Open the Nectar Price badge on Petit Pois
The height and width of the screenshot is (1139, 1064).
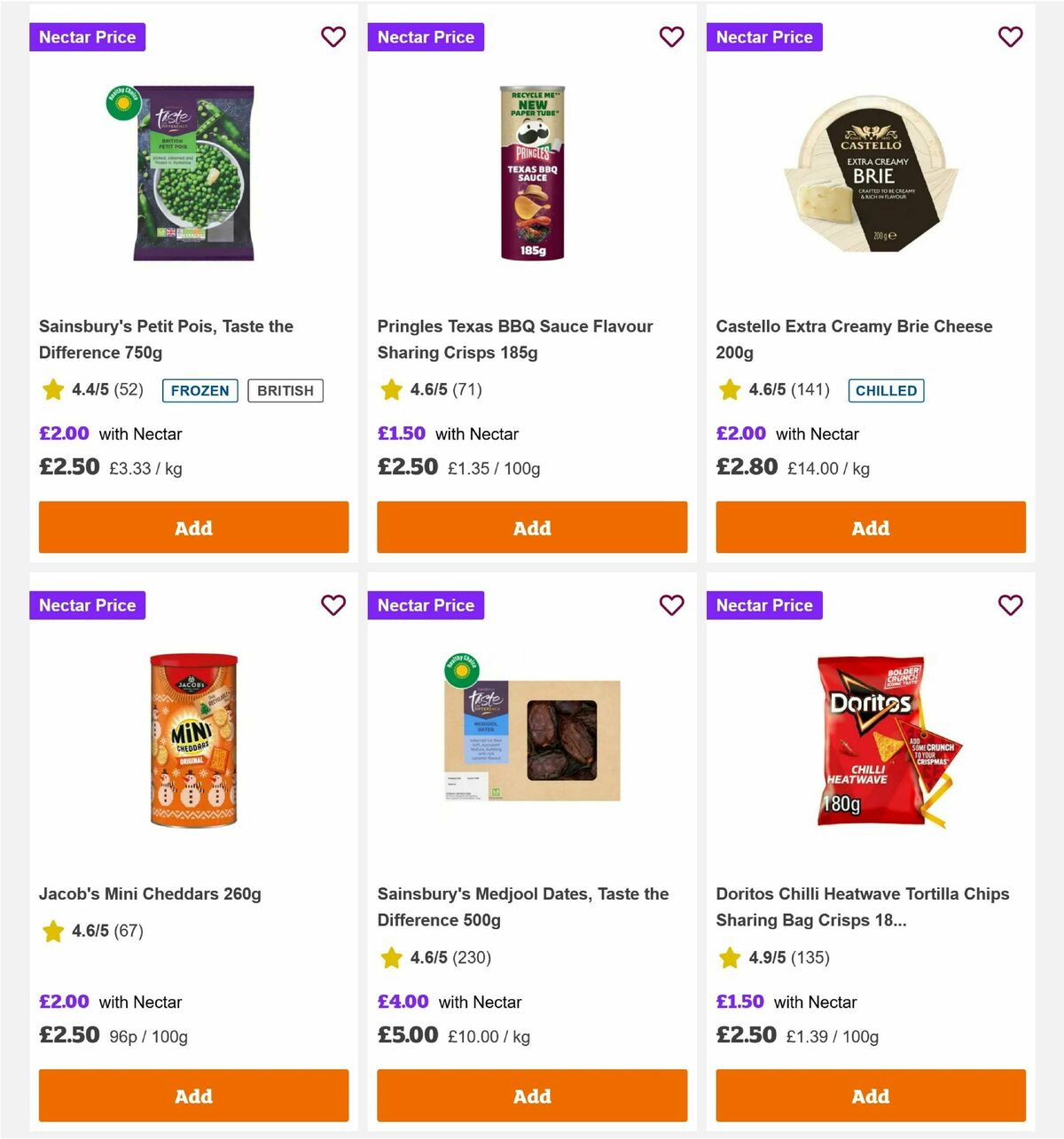tap(87, 37)
